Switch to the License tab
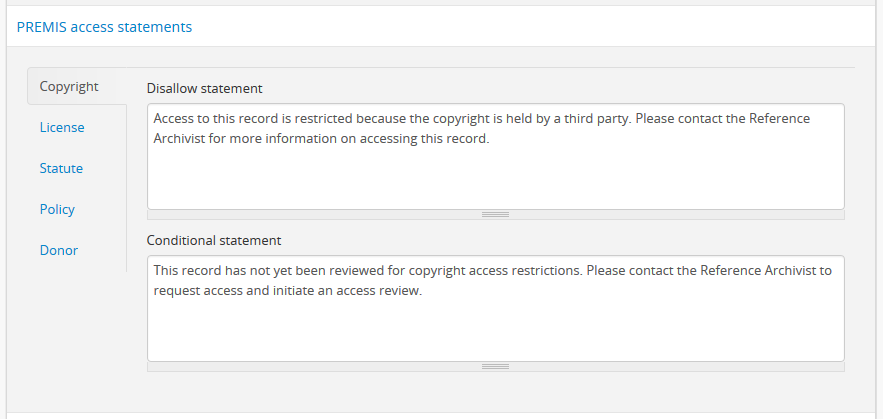Screen dimensions: 883x419 coord(62,127)
